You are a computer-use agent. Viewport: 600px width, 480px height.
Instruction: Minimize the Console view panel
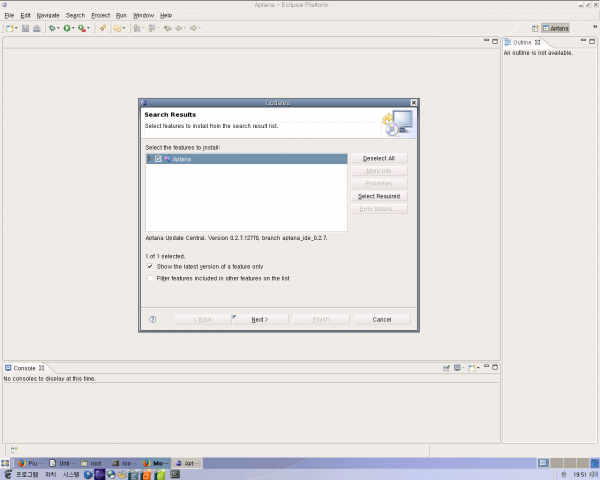tap(486, 367)
